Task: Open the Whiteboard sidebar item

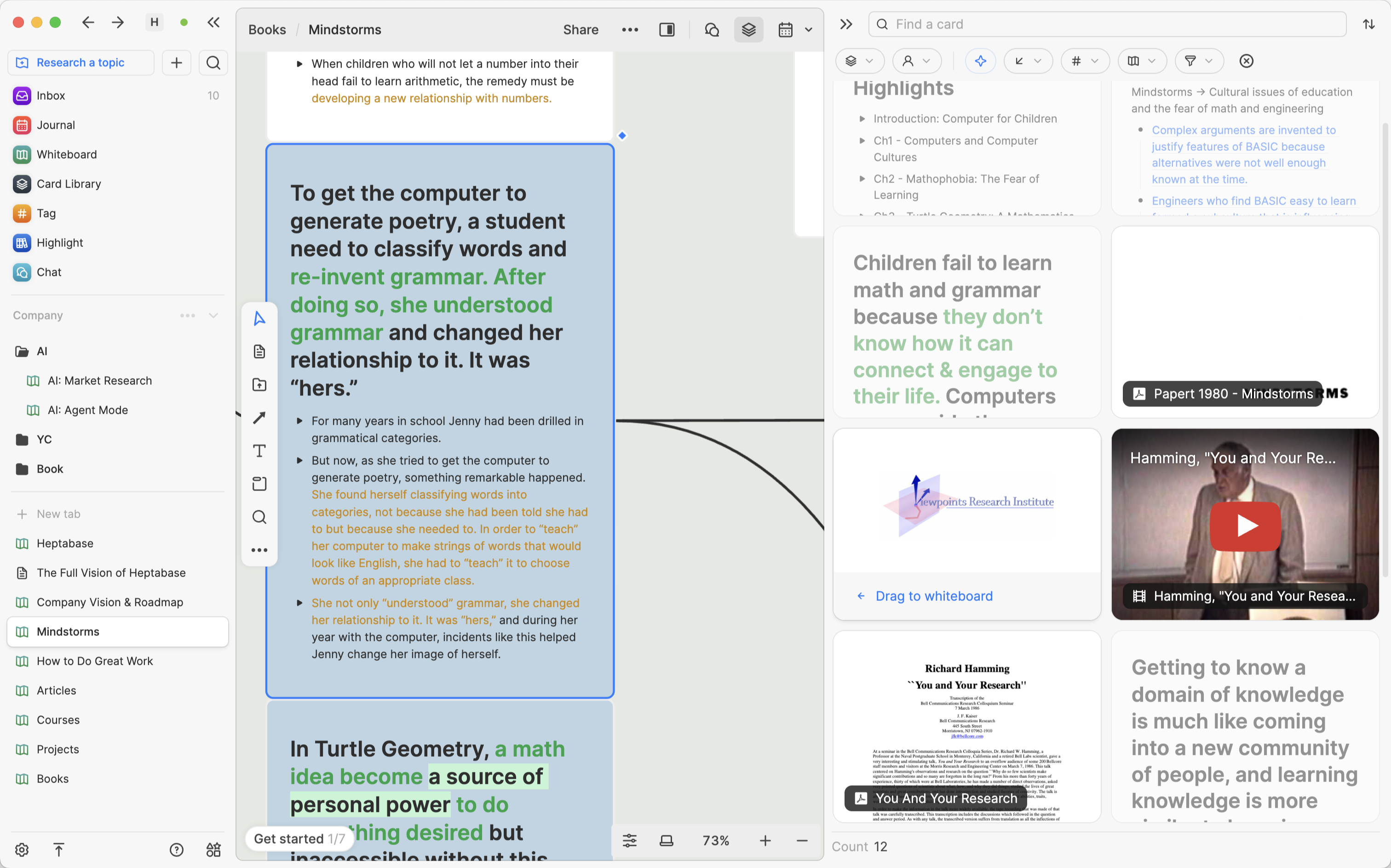Action: tap(67, 154)
